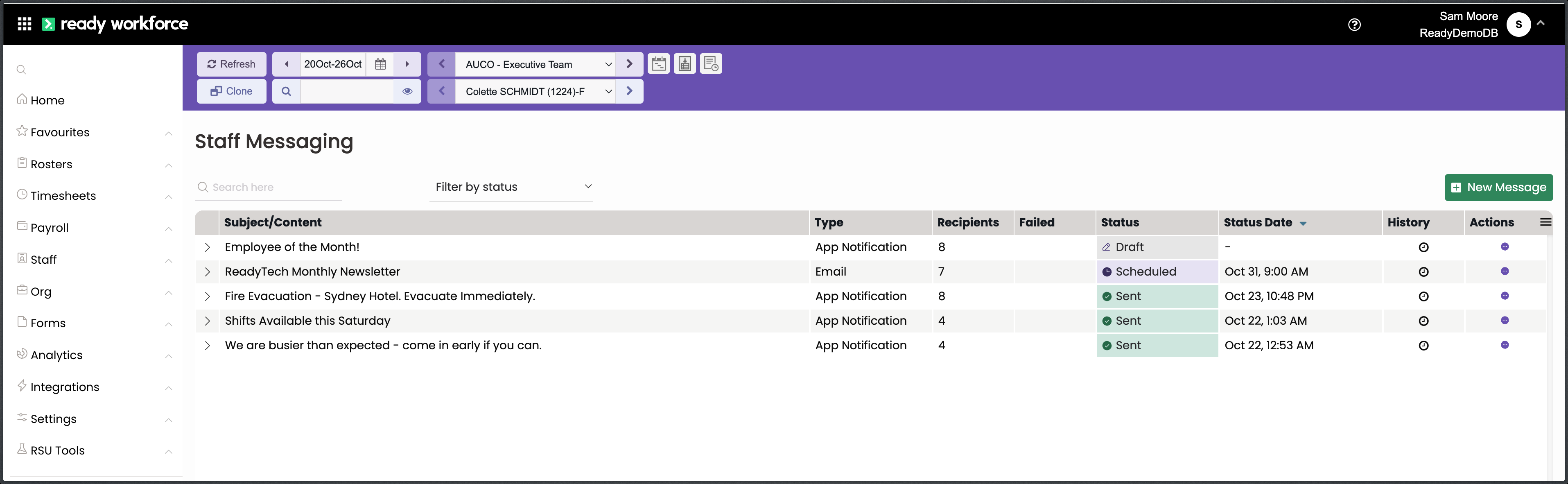Click the toolbar magnifier search icon
The image size is (1568, 484).
click(286, 91)
